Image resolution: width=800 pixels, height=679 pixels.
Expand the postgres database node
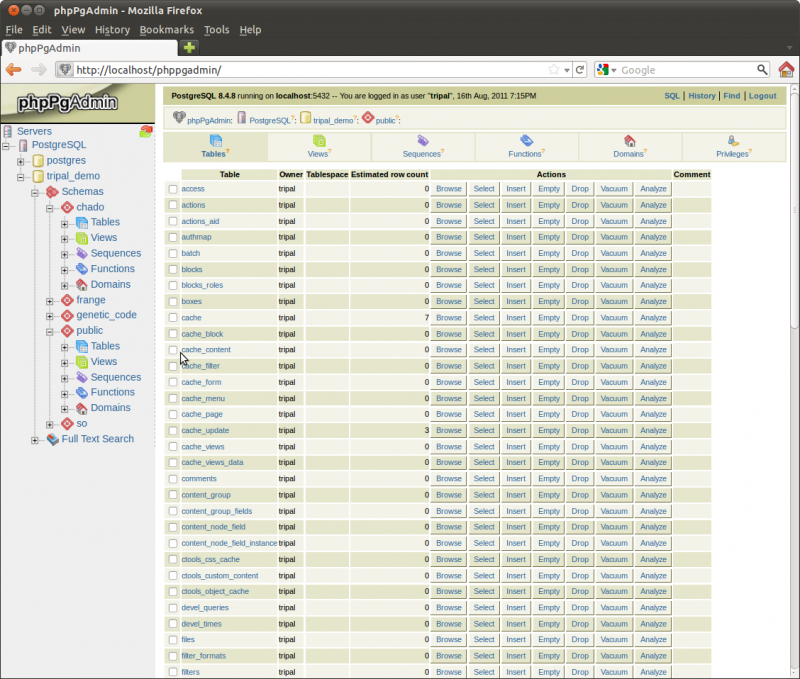point(20,162)
